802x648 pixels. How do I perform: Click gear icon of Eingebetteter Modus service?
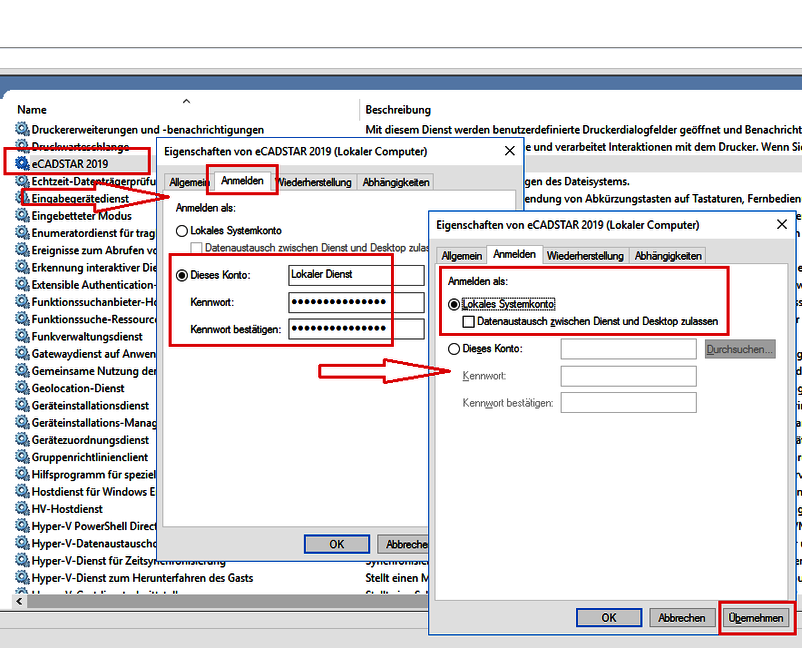(x=22, y=215)
